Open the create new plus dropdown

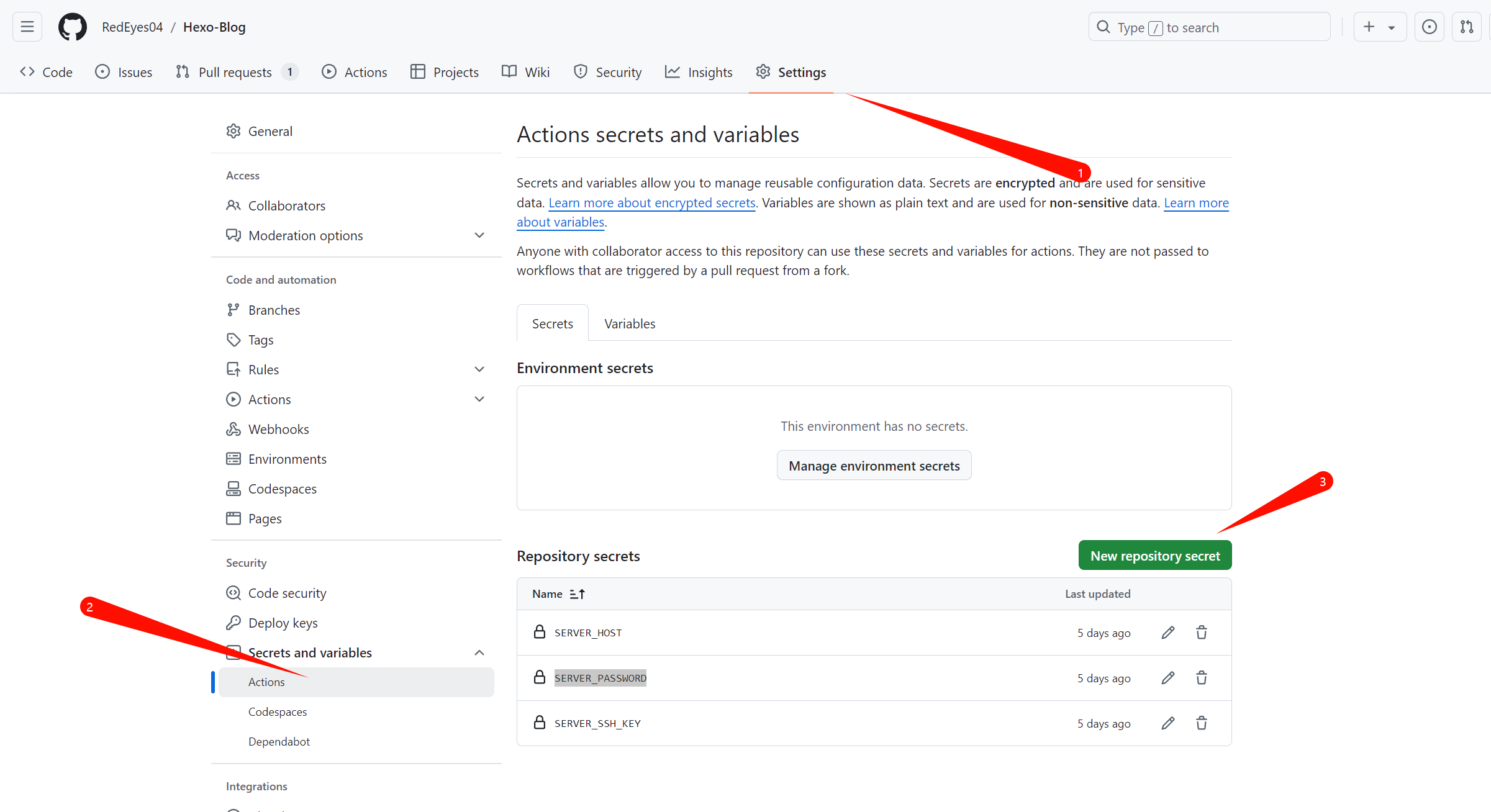1379,27
